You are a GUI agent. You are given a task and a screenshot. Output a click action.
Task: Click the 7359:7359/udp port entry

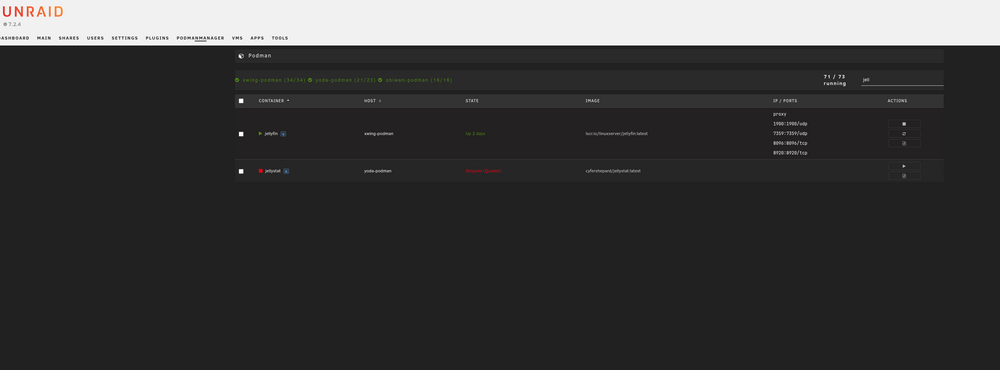tap(790, 133)
